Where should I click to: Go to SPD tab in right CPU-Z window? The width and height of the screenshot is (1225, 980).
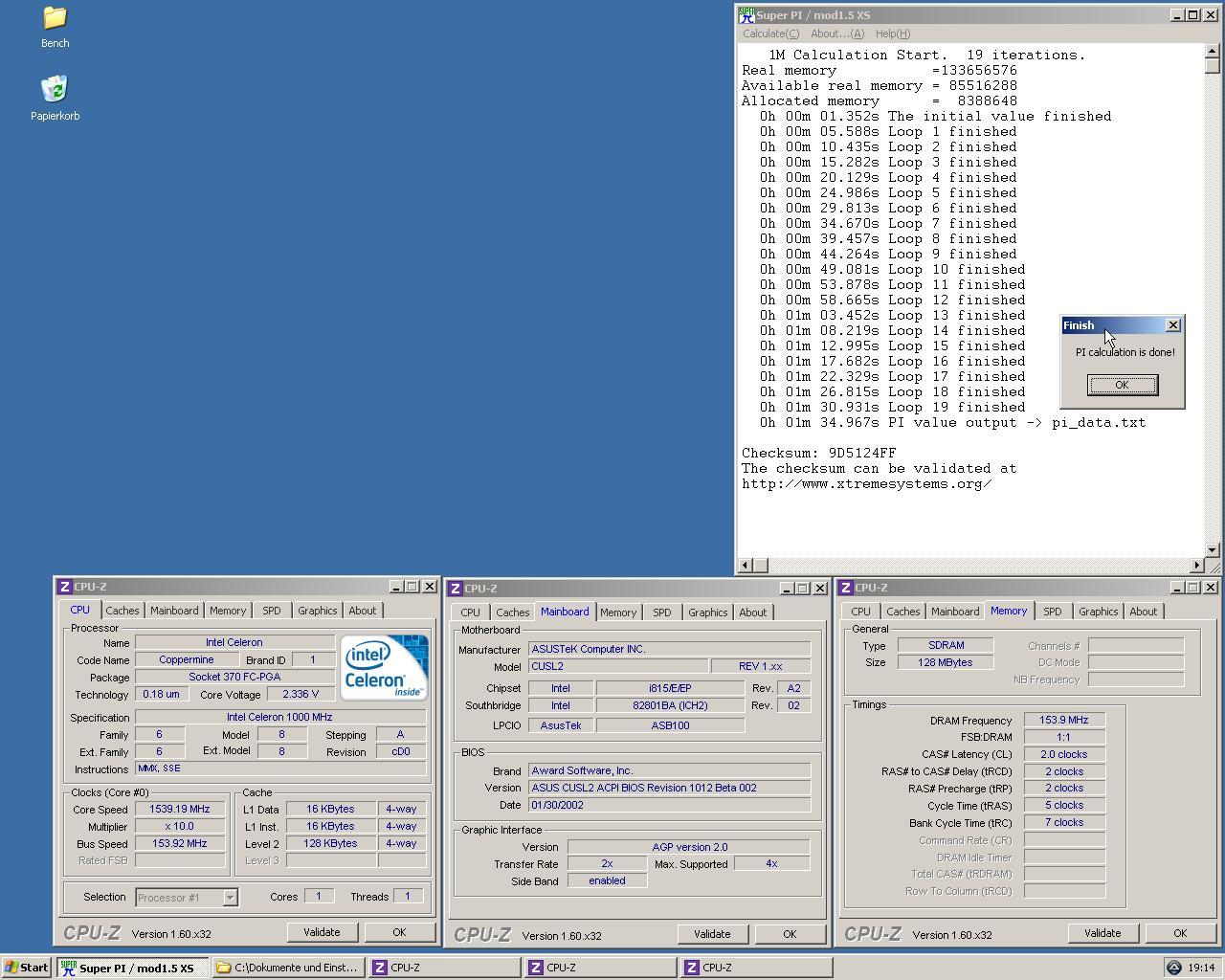click(1053, 612)
